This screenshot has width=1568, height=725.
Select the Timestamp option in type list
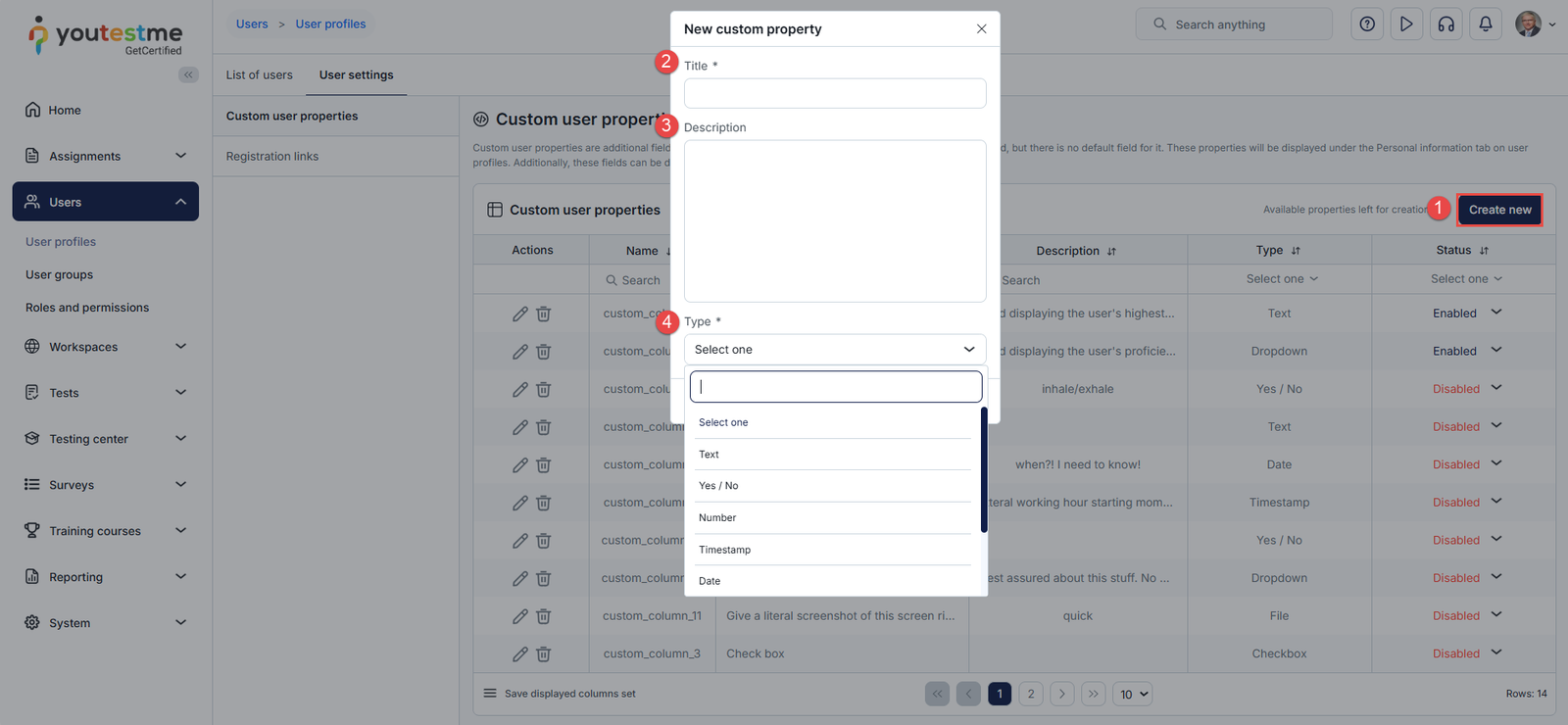[x=725, y=550]
